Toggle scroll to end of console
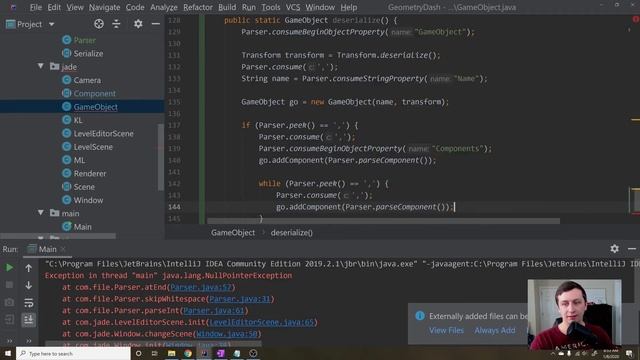This screenshot has height=360, width=640. coord(29,320)
